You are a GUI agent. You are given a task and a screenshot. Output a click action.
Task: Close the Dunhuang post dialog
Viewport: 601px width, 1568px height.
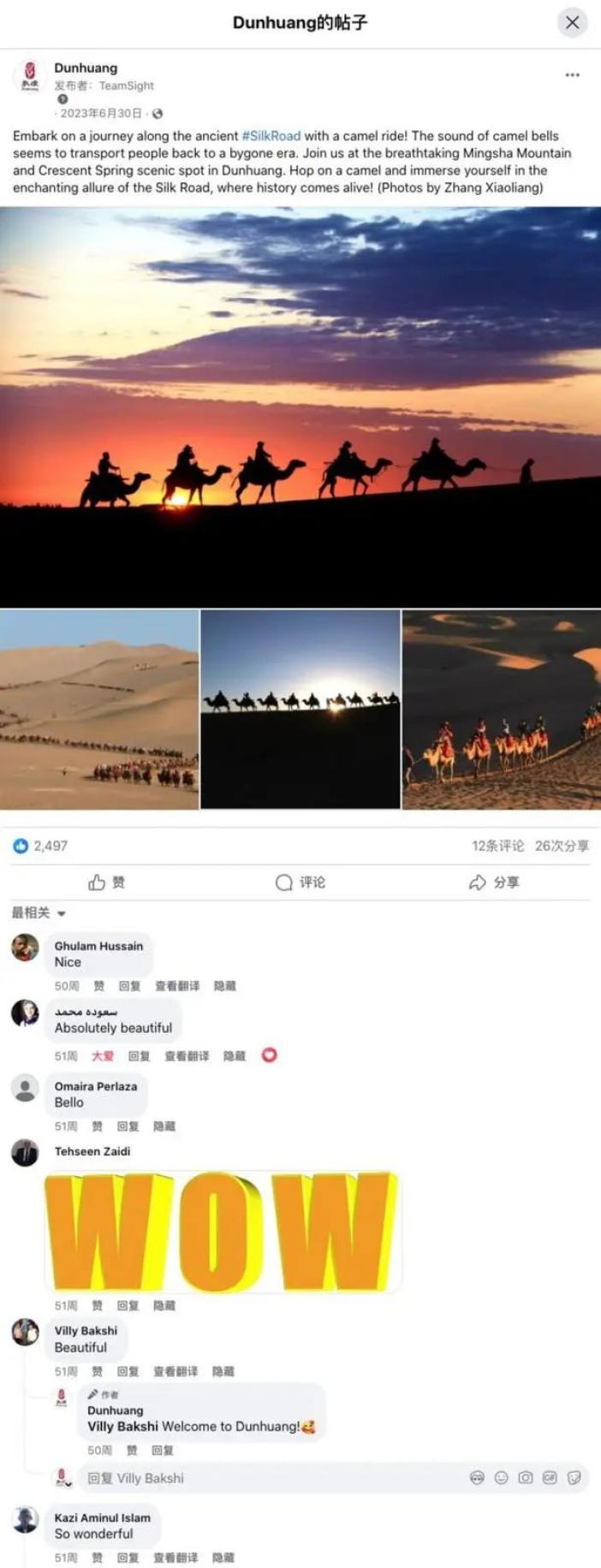point(573,22)
